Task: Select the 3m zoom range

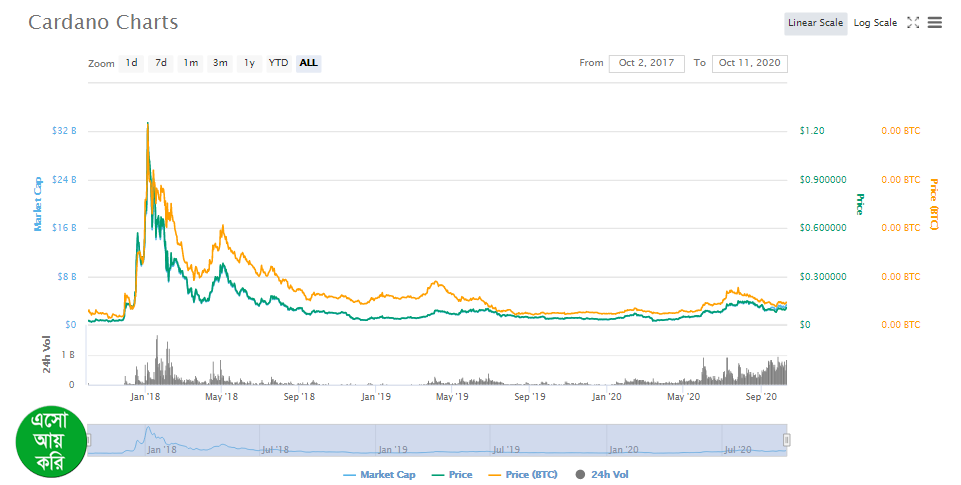Action: [x=220, y=63]
